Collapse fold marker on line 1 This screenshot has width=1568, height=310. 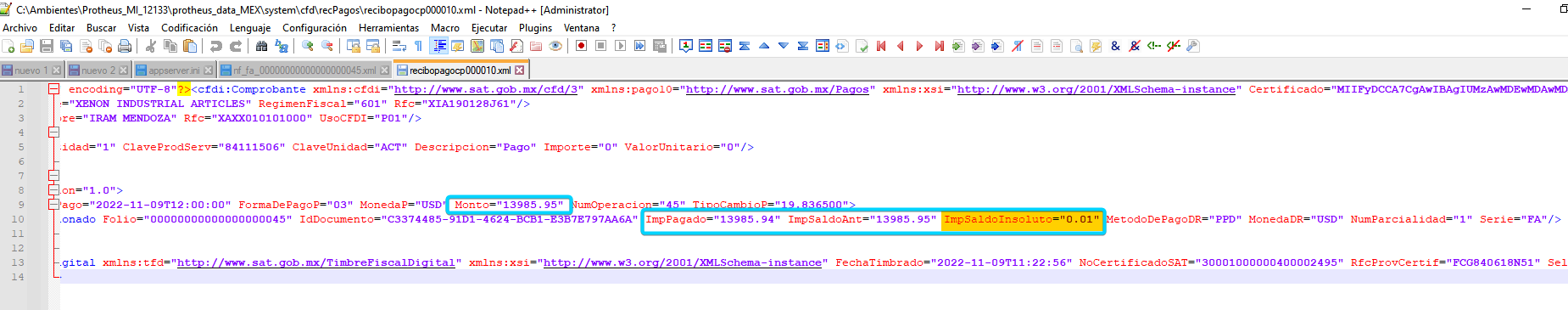point(53,89)
